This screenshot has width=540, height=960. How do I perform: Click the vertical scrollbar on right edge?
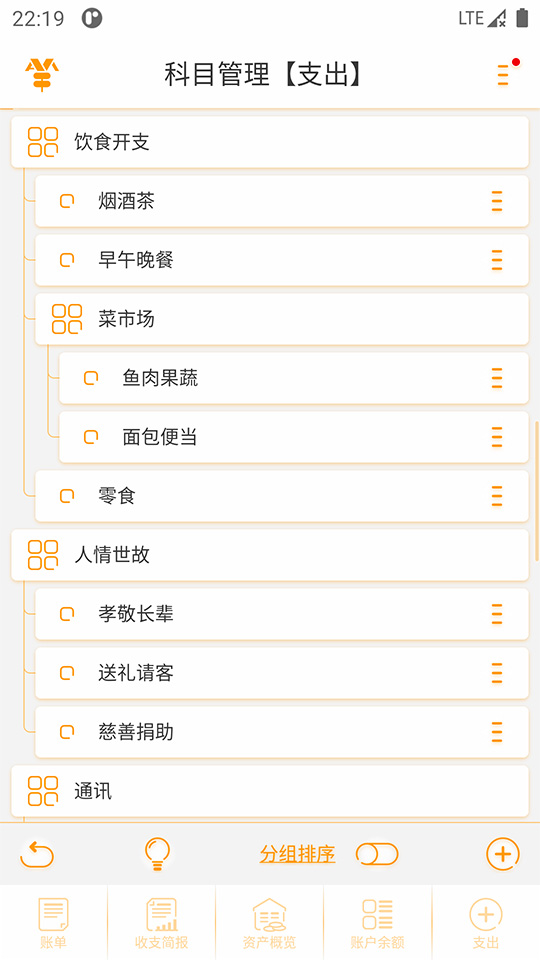tap(537, 491)
